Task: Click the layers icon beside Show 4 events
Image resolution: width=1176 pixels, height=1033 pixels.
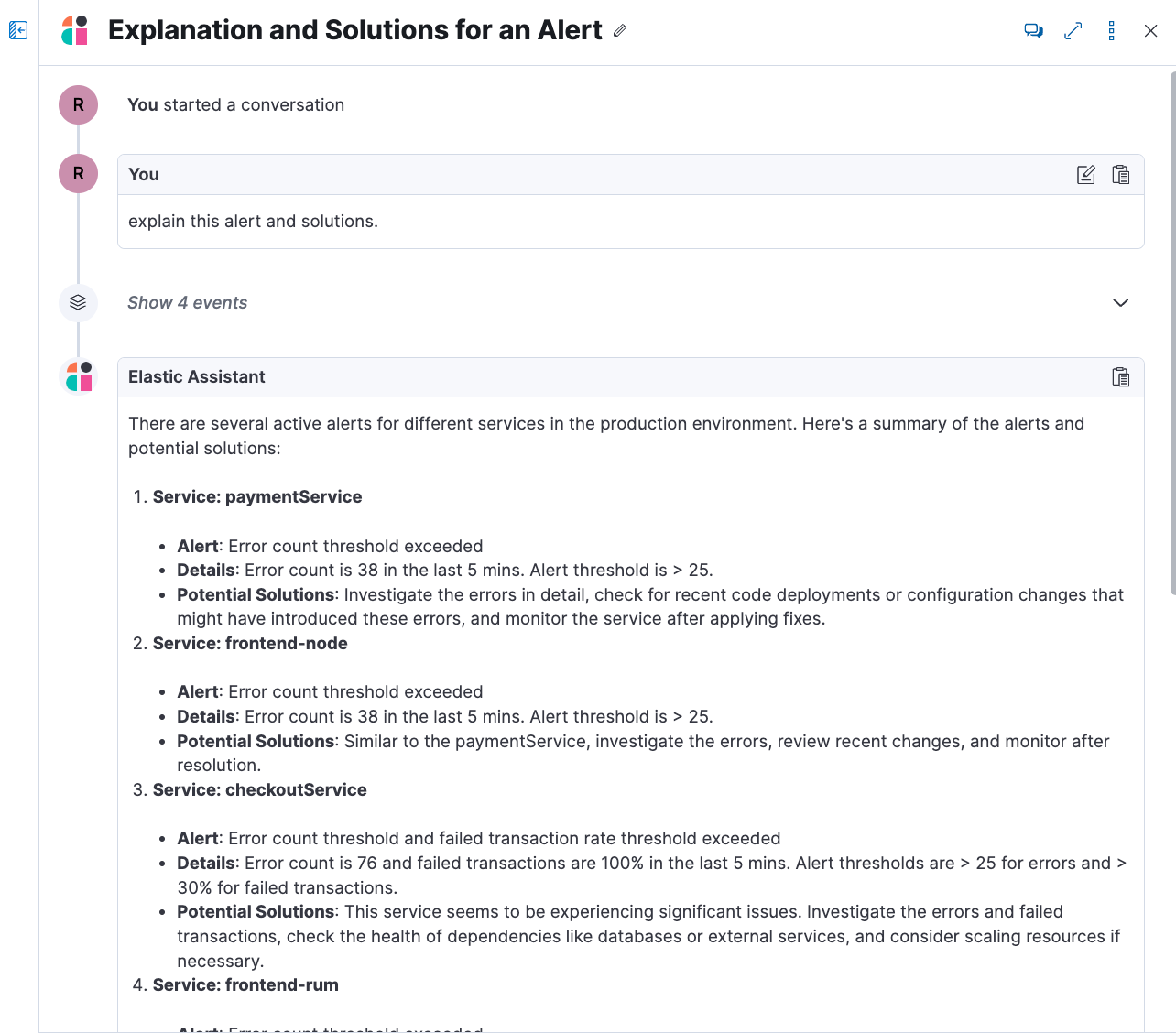Action: point(78,302)
